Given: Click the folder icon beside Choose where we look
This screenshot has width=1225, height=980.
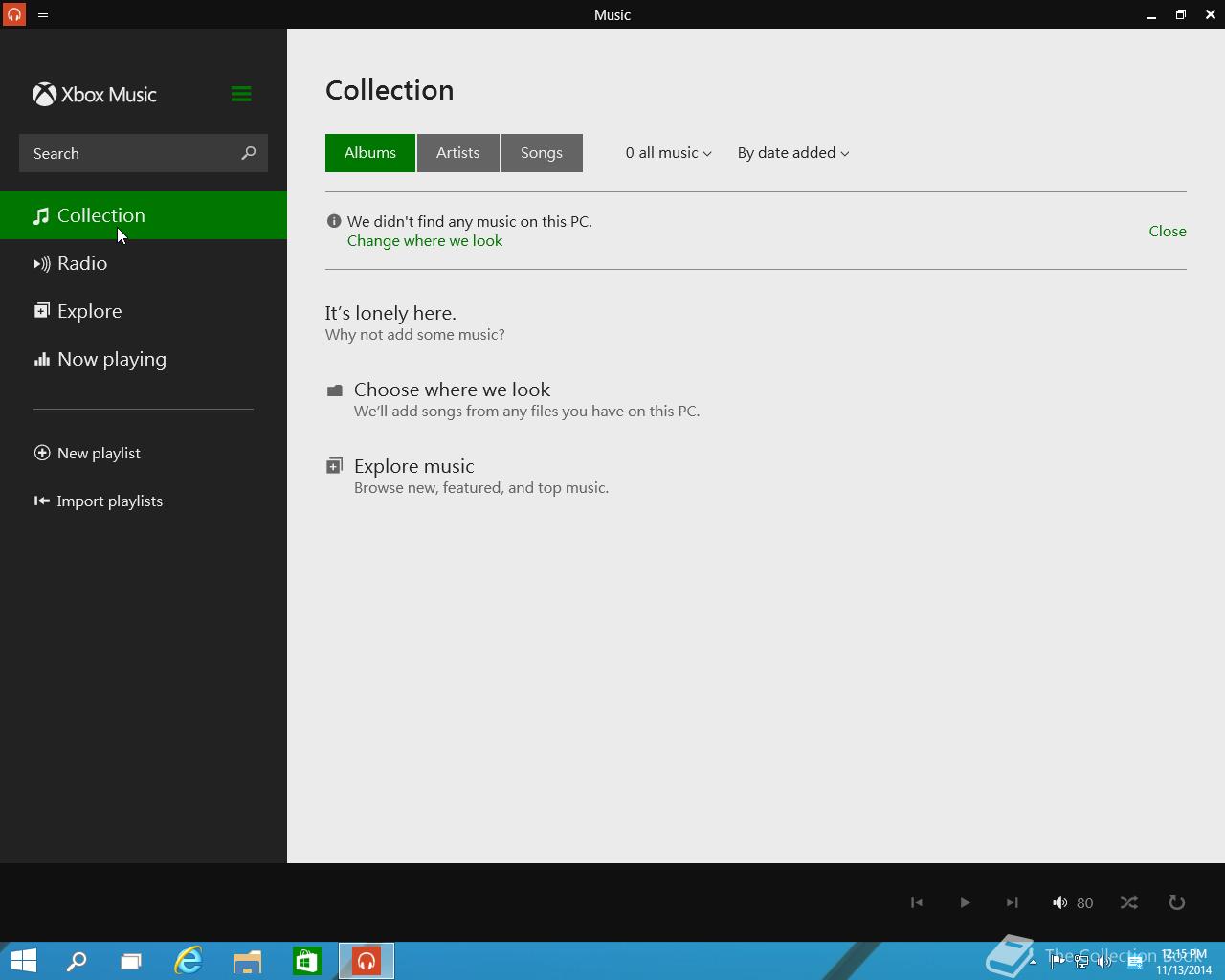Looking at the screenshot, I should [x=334, y=390].
